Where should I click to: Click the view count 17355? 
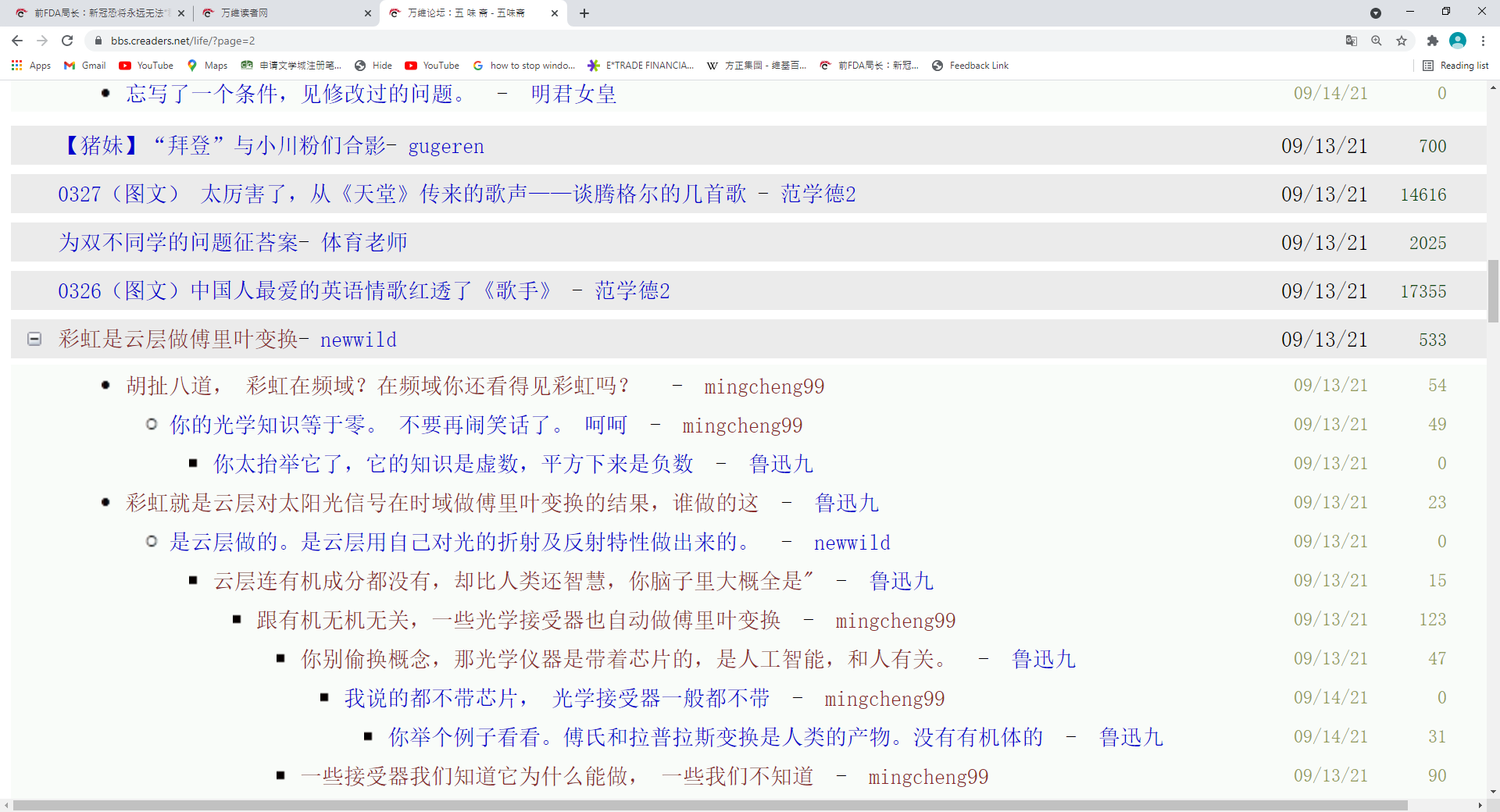point(1423,291)
